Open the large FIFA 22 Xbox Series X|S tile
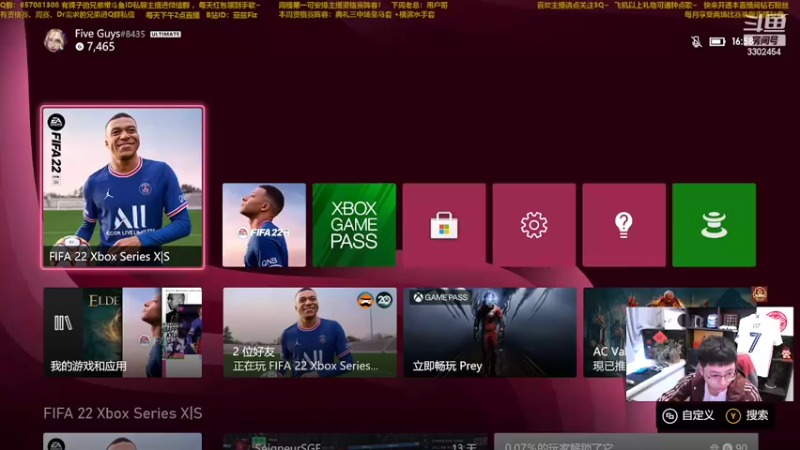The height and width of the screenshot is (450, 800). coord(122,187)
